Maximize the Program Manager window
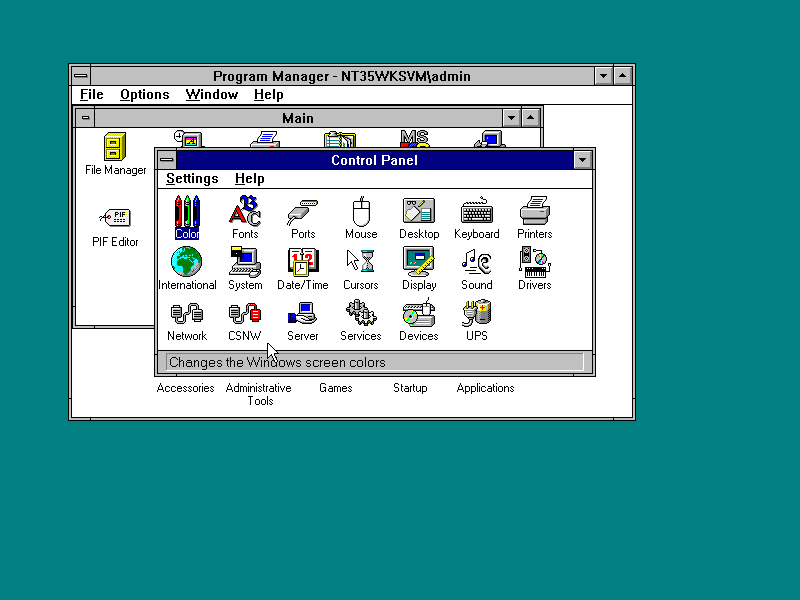This screenshot has width=800, height=600. coord(623,76)
